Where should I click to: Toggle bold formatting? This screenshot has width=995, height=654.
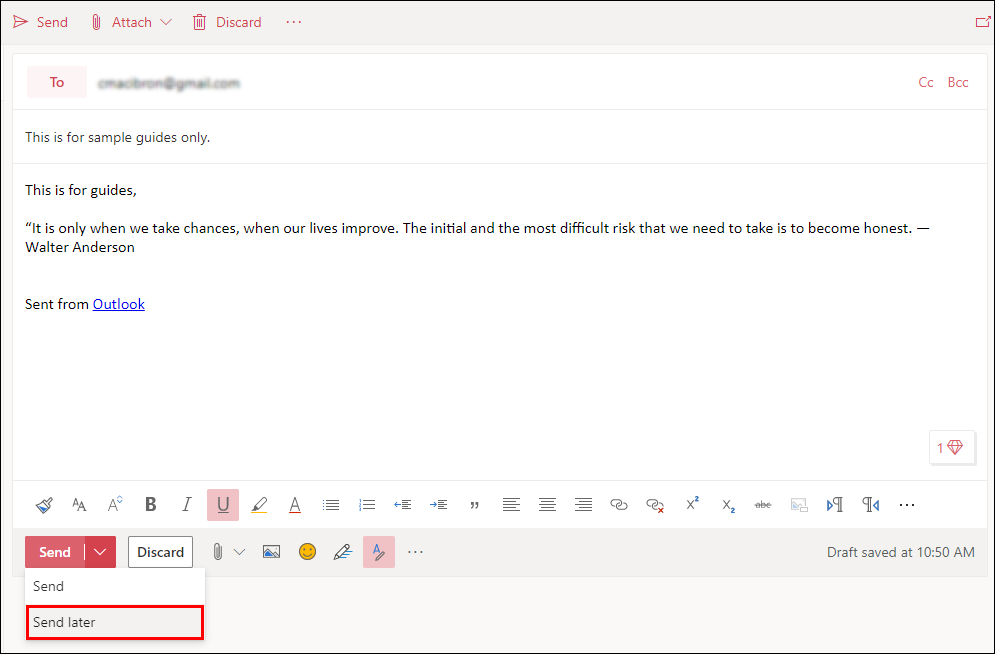[150, 505]
